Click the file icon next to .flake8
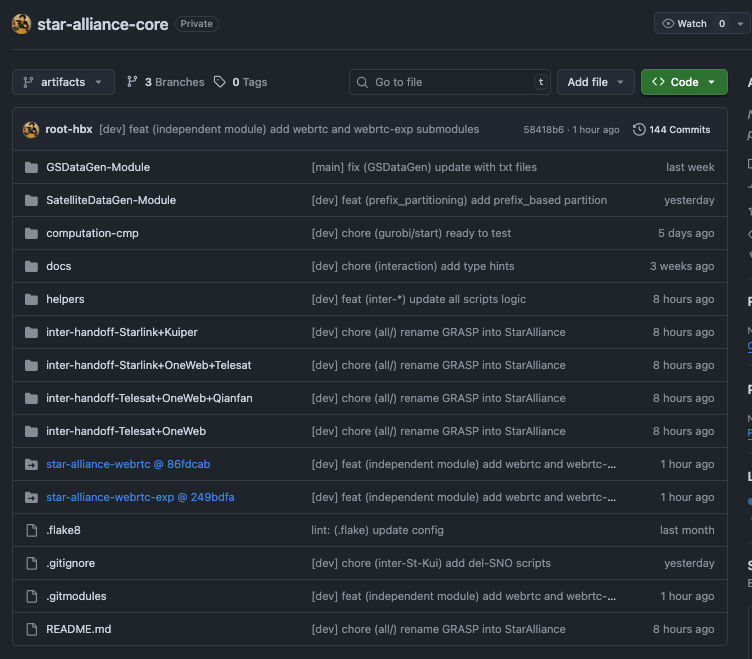 tap(31, 530)
